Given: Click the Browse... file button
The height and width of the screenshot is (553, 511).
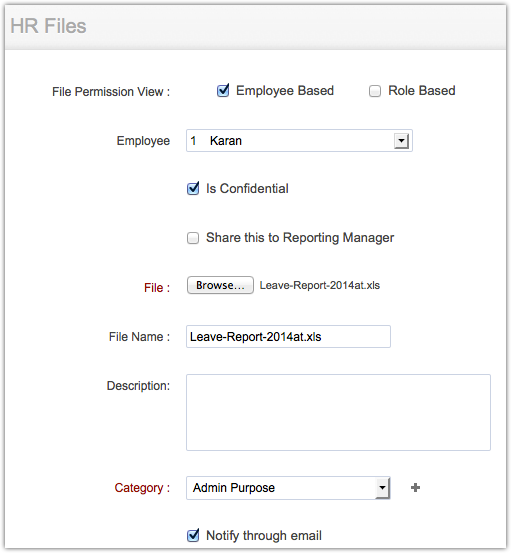Looking at the screenshot, I should [220, 285].
